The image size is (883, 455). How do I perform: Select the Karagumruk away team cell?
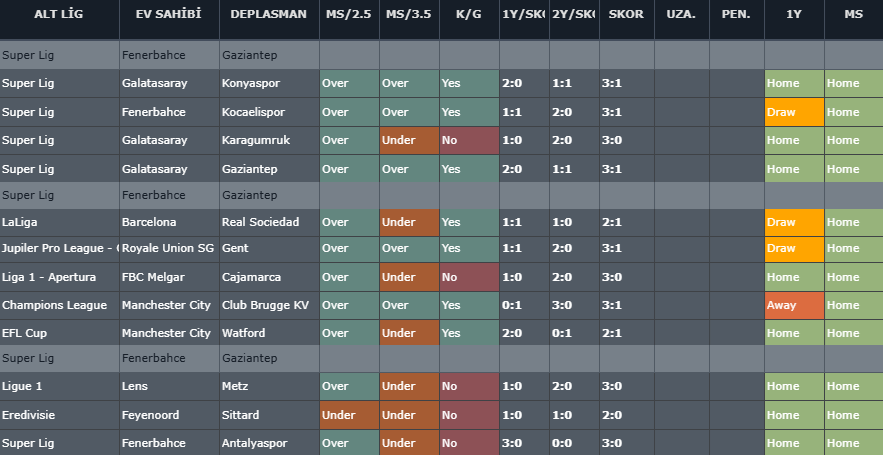pyautogui.click(x=269, y=140)
